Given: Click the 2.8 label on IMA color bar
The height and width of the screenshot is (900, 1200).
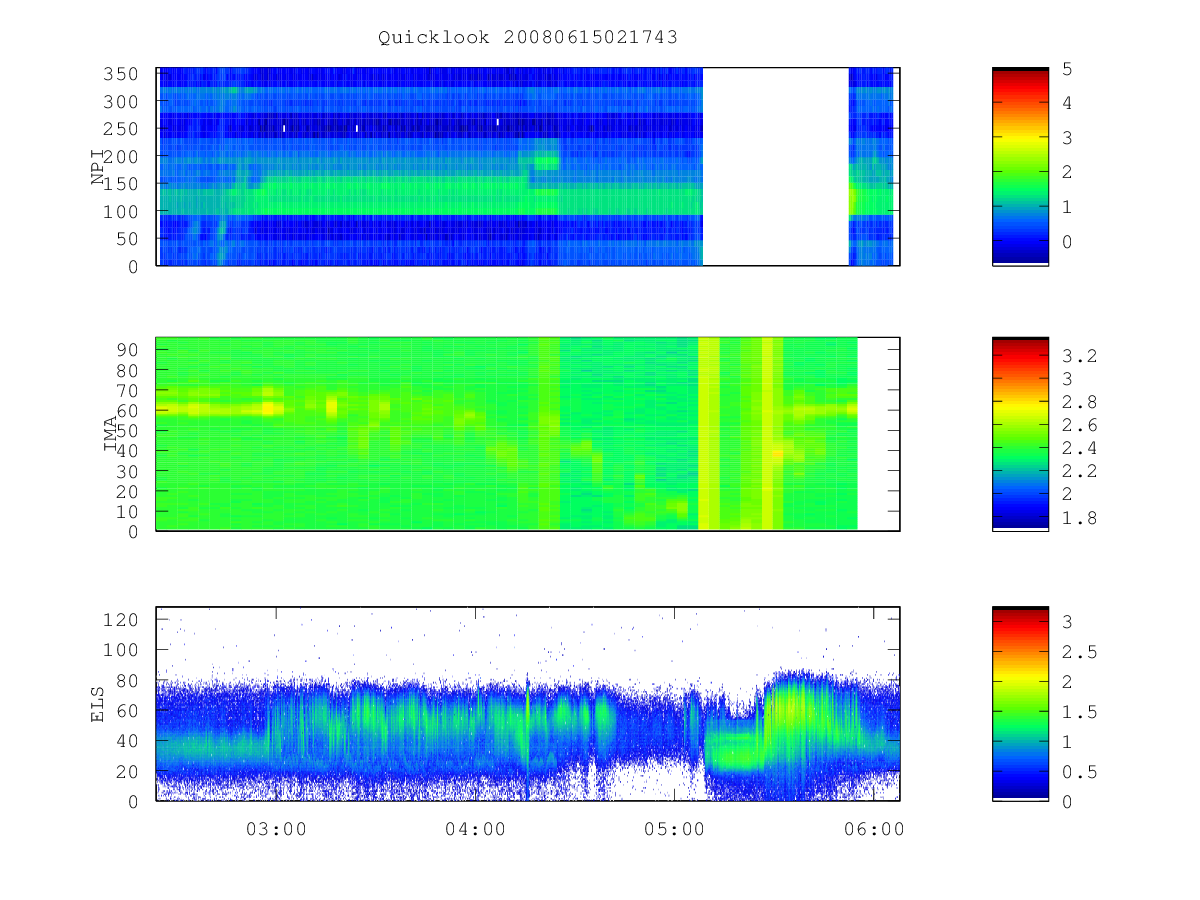Looking at the screenshot, I should coord(1080,402).
